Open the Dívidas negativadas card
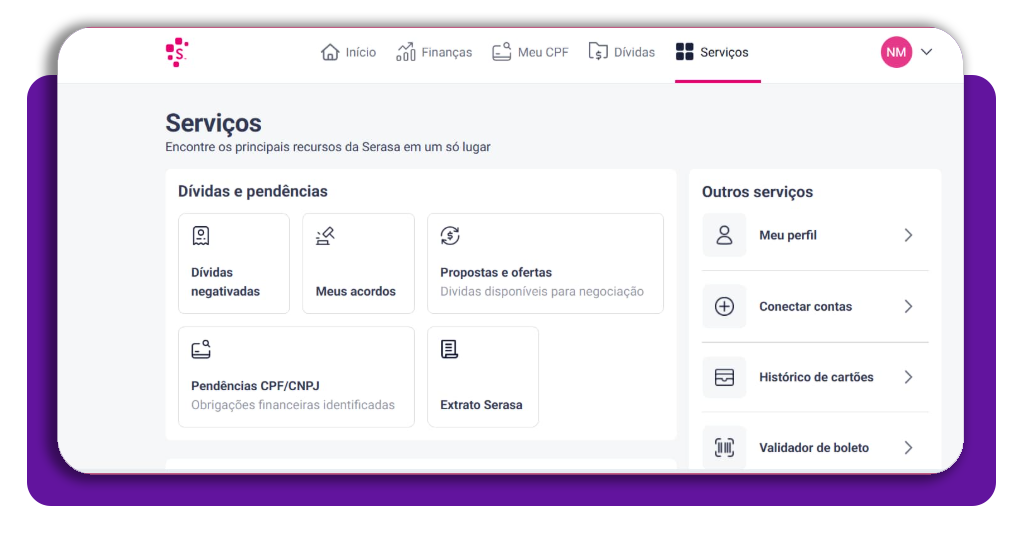Viewport: 1024px width, 536px height. (234, 264)
